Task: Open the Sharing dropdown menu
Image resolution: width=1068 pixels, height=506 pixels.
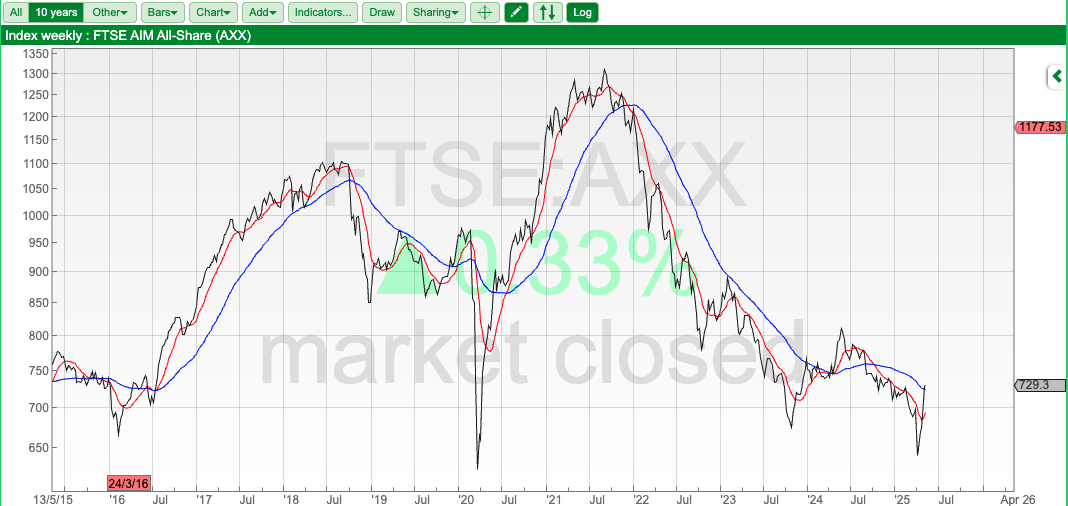Action: coord(436,12)
